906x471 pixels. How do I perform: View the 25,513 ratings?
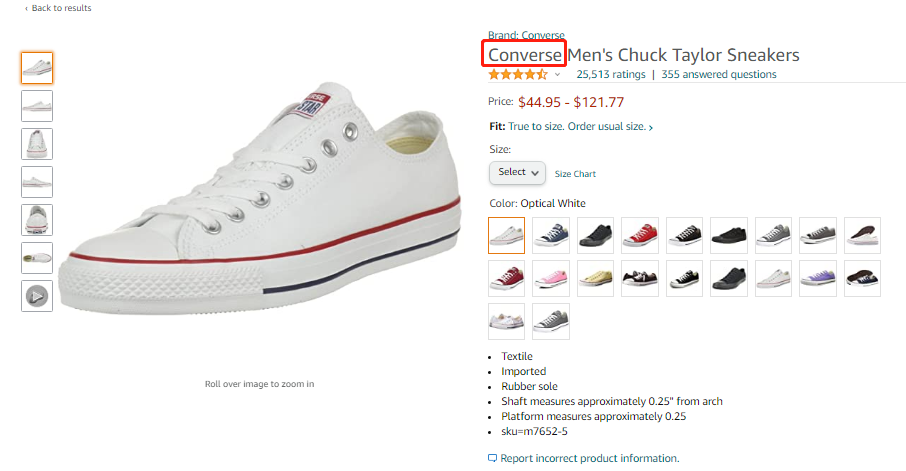610,74
